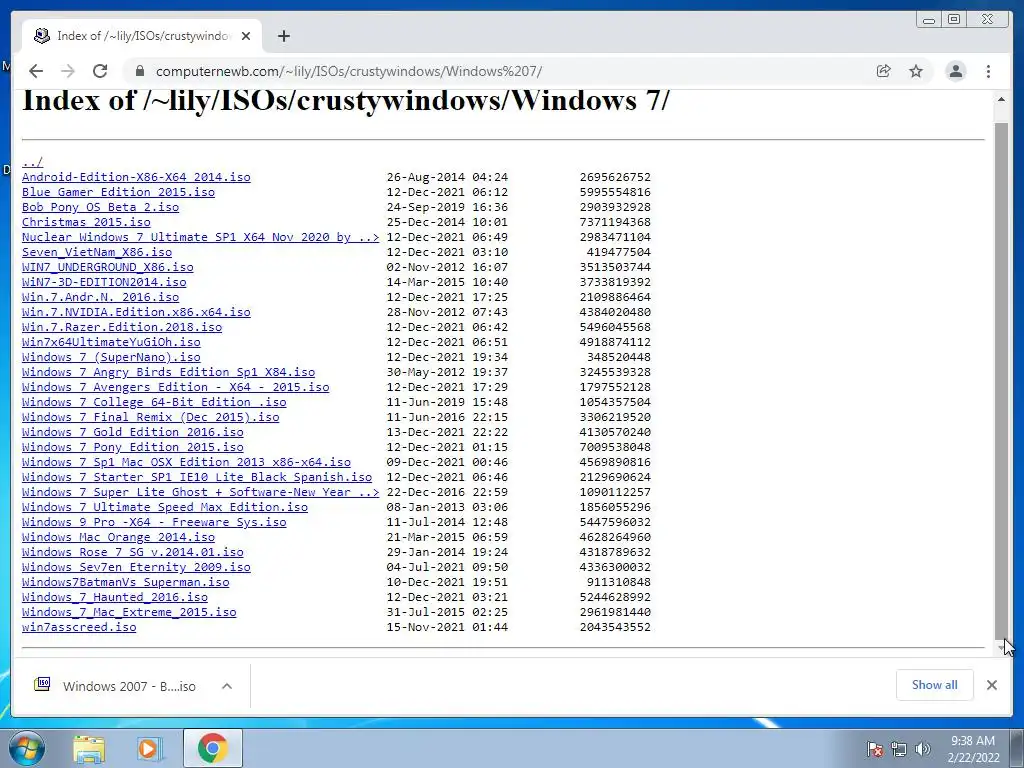Click the address bar URL

349,71
